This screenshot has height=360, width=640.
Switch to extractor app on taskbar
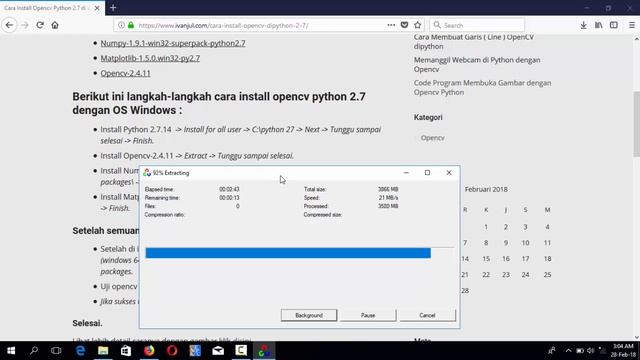pos(264,351)
